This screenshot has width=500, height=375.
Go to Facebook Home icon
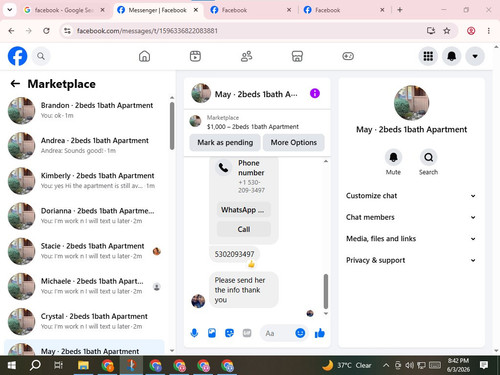point(144,56)
